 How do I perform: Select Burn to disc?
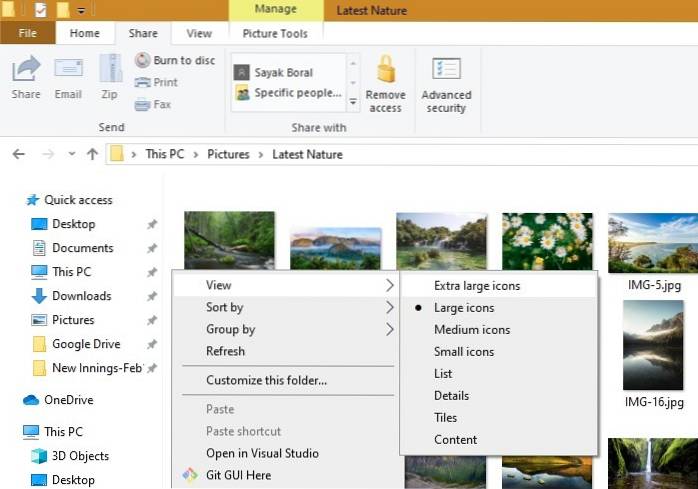(x=175, y=60)
